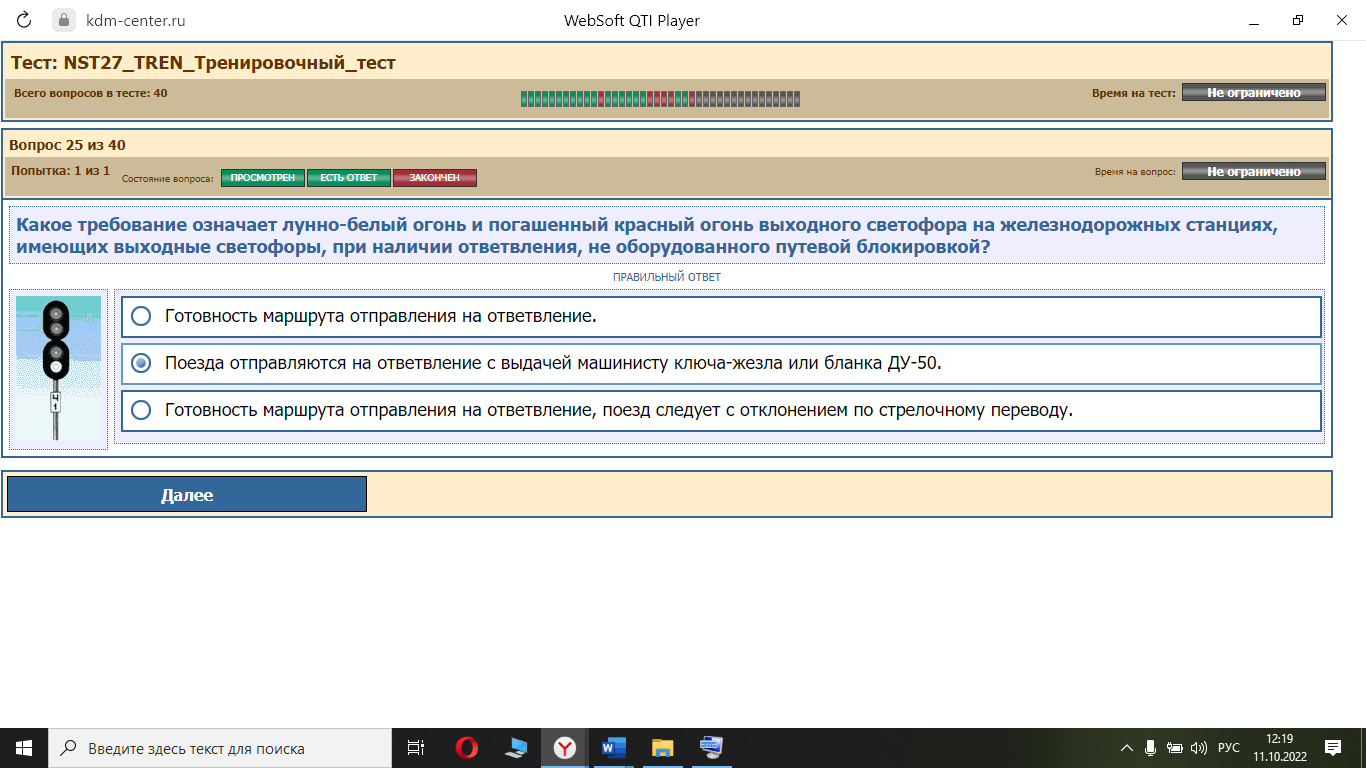
Task: Click the question time 'Не ограничено' field
Action: (x=1254, y=171)
